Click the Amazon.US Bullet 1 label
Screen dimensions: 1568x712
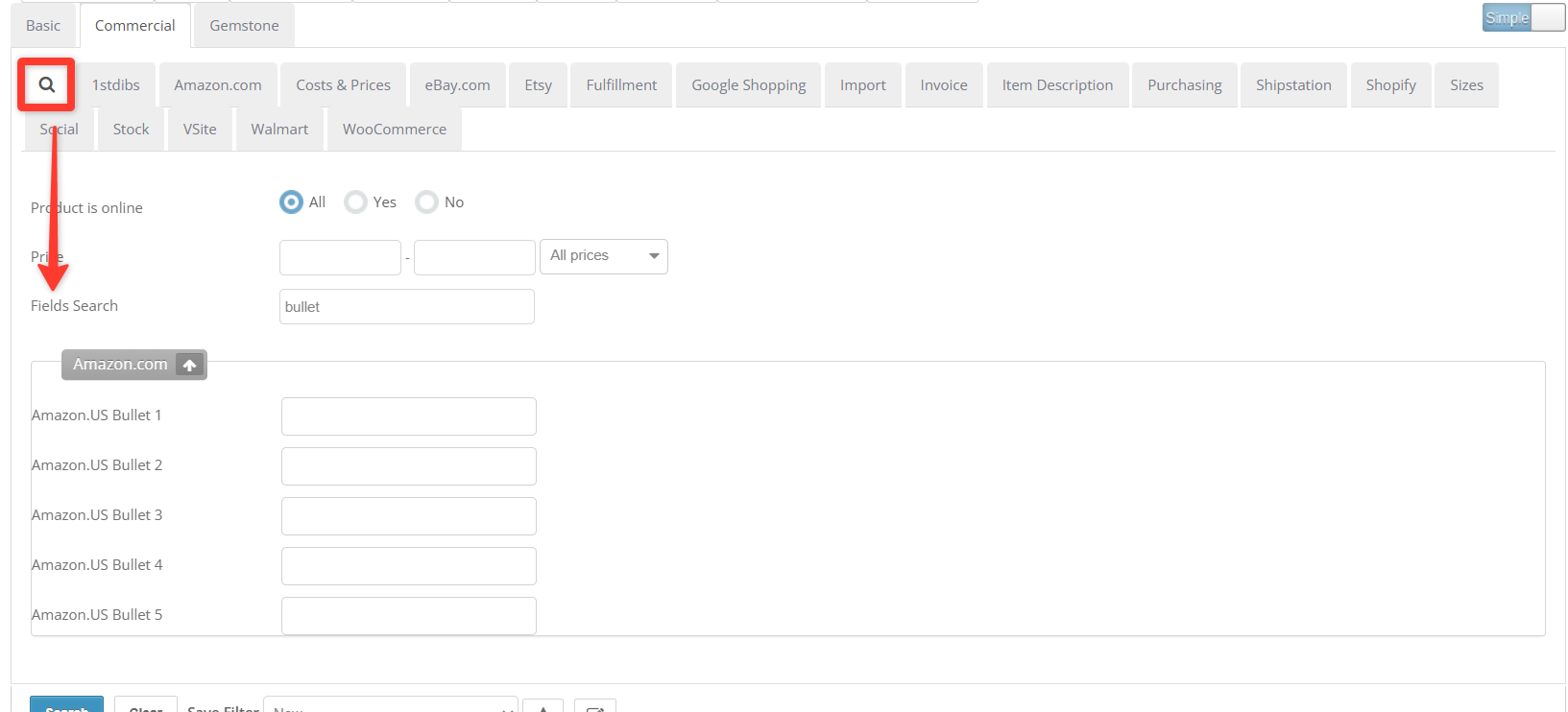[96, 415]
